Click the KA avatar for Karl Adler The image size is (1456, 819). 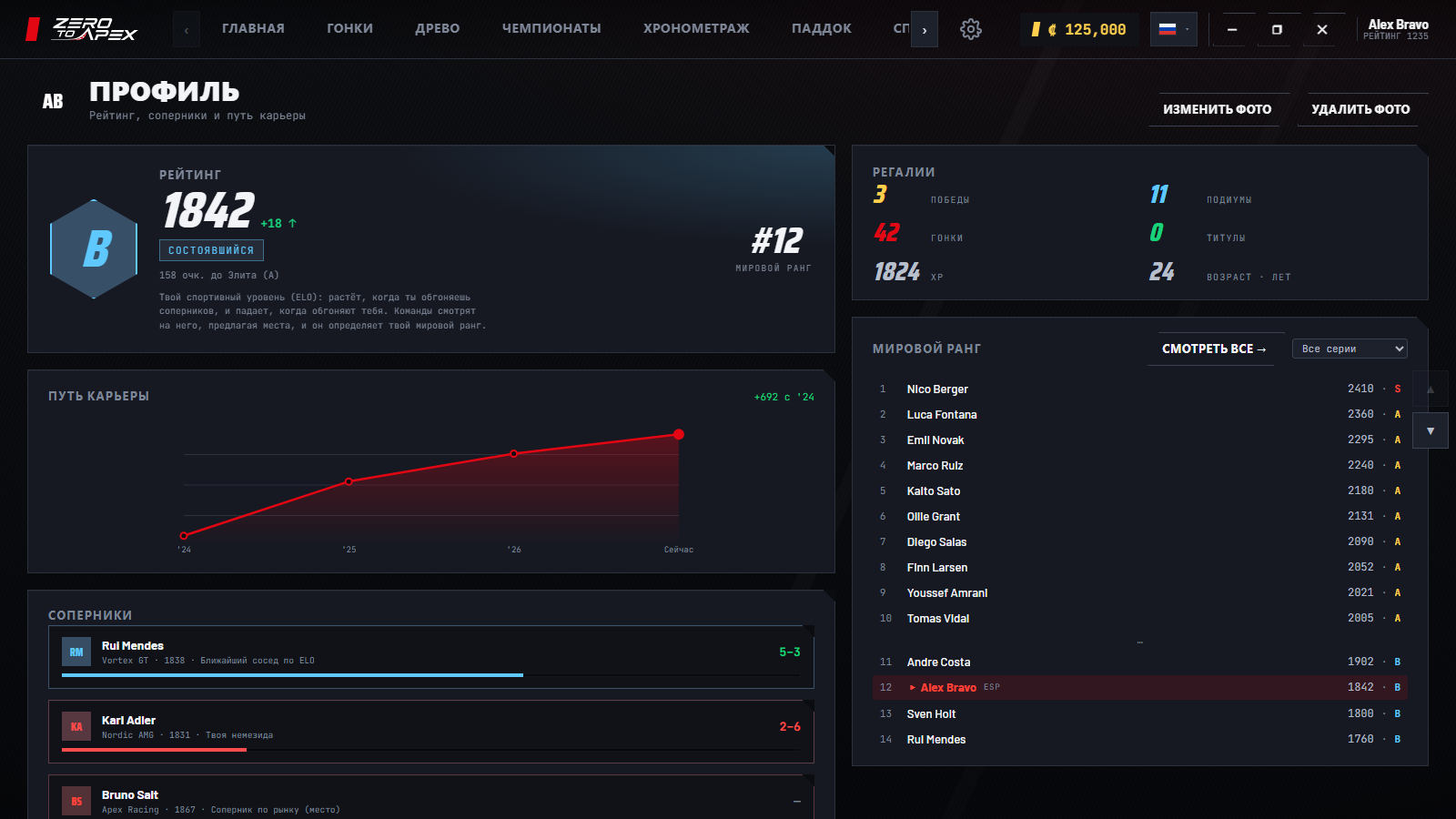pos(76,726)
